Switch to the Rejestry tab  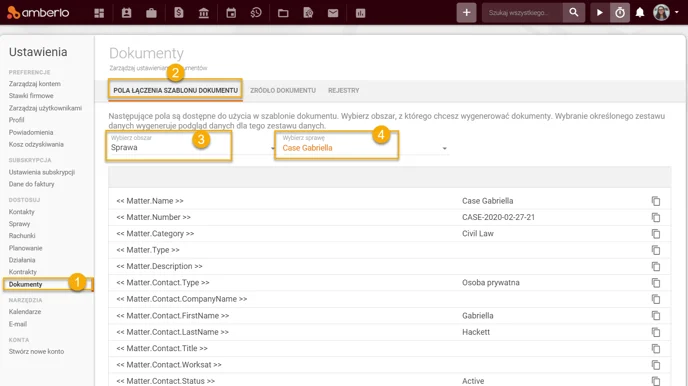(x=344, y=90)
